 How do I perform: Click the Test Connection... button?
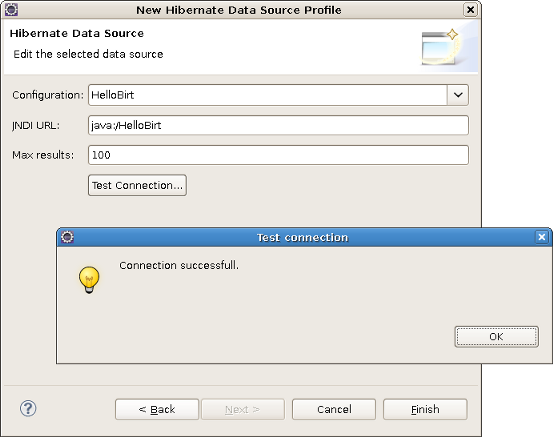click(137, 185)
